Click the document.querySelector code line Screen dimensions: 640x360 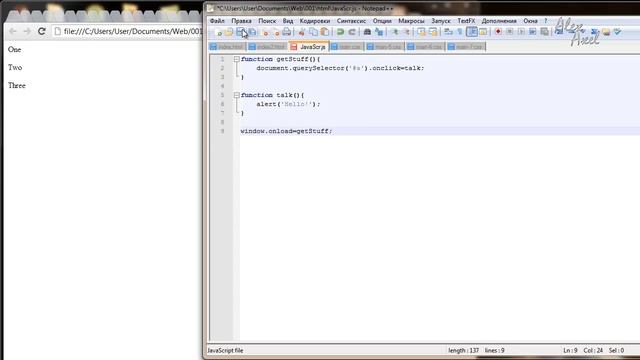click(x=340, y=68)
